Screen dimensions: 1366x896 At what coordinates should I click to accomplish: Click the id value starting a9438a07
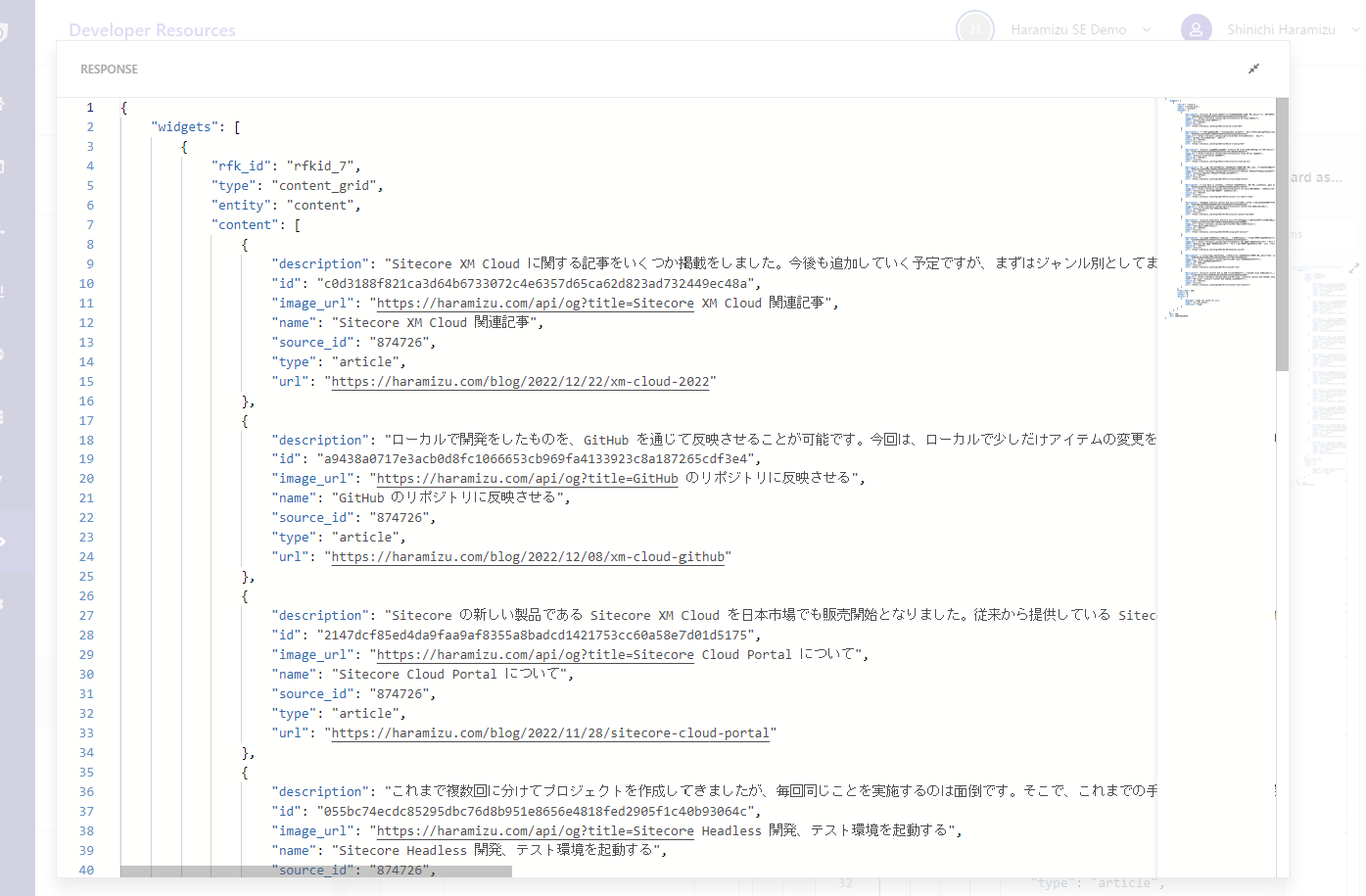(535, 459)
